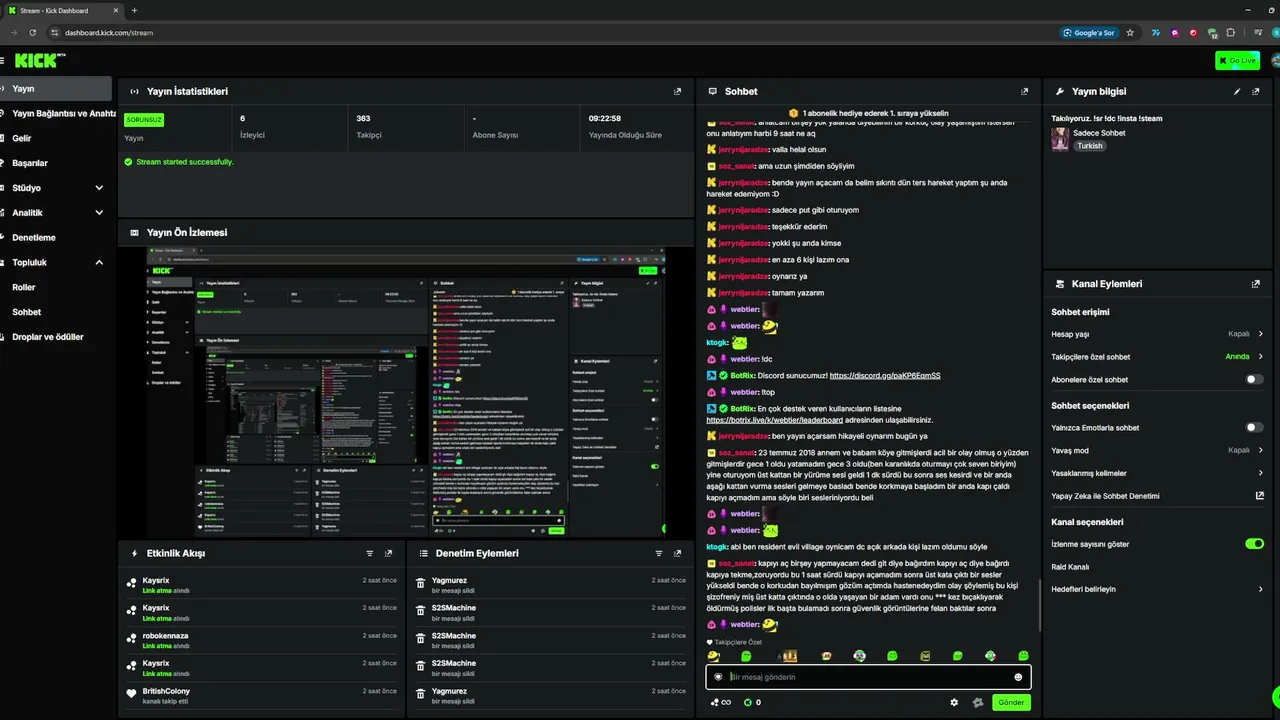The width and height of the screenshot is (1280, 720).
Task: Click the SORUNSUZ stream status badge
Action: 144,119
